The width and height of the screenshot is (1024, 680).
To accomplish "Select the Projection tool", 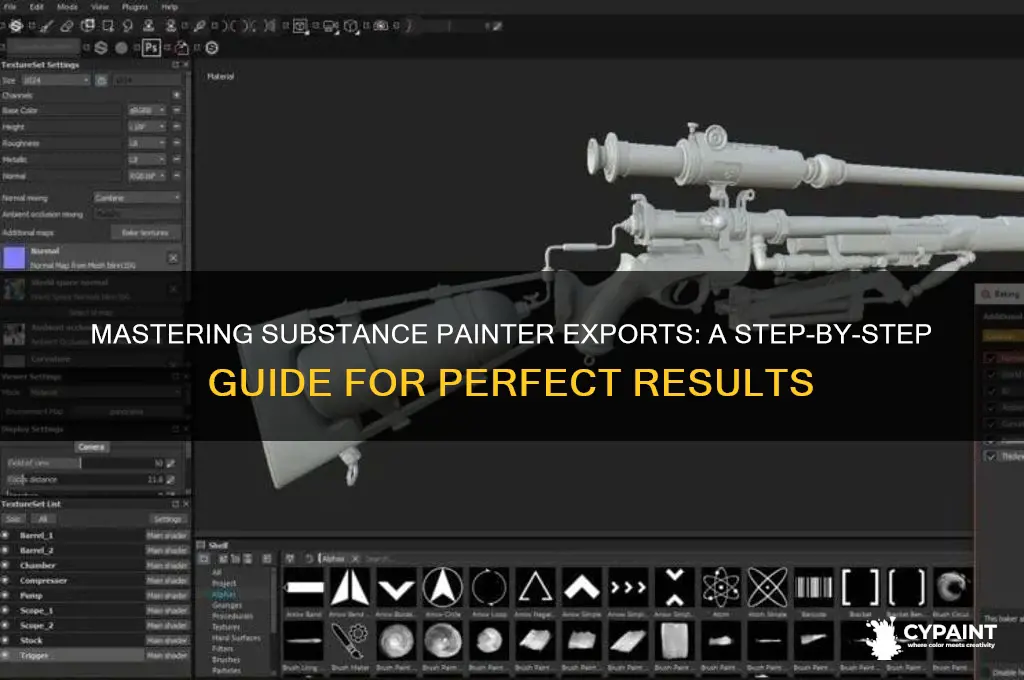I will 88,25.
